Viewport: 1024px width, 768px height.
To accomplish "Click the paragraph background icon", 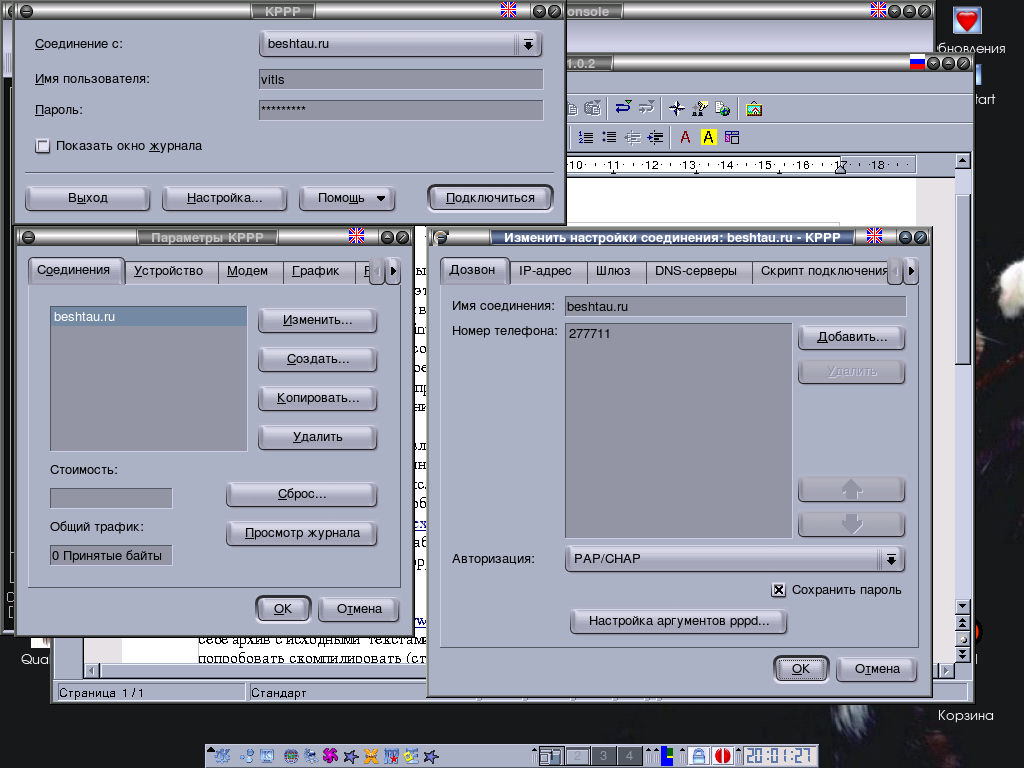I will click(x=732, y=137).
